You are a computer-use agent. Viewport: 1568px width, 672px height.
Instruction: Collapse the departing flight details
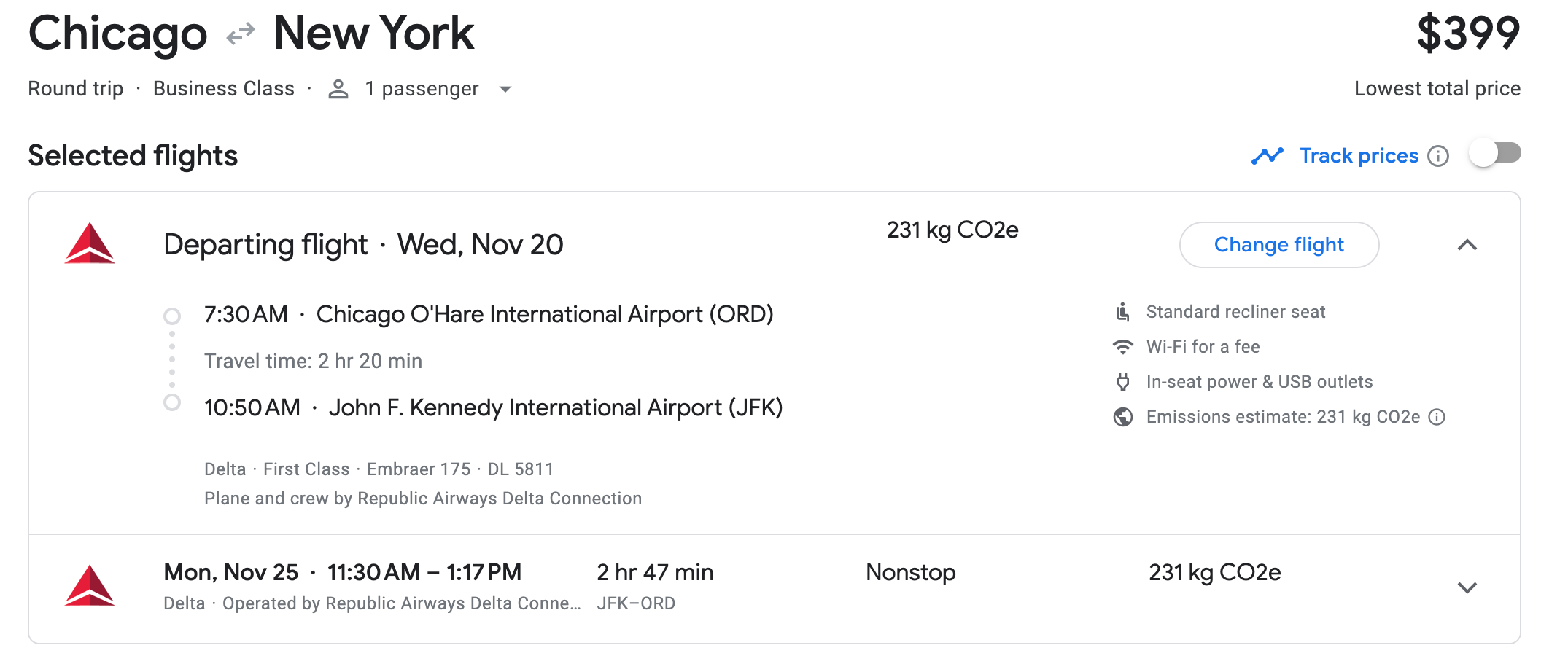click(x=1467, y=245)
